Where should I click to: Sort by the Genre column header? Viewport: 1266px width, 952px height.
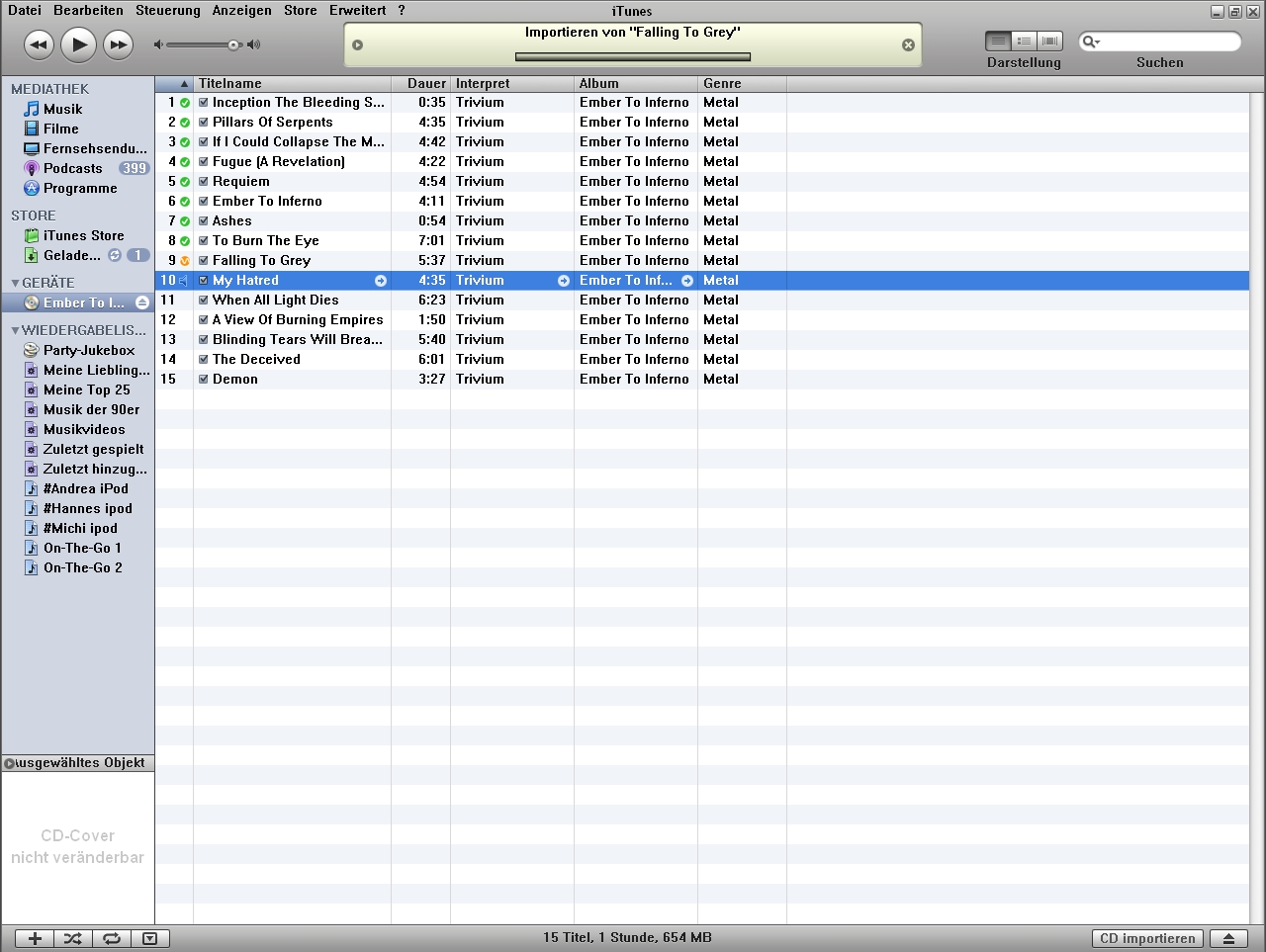tap(743, 83)
